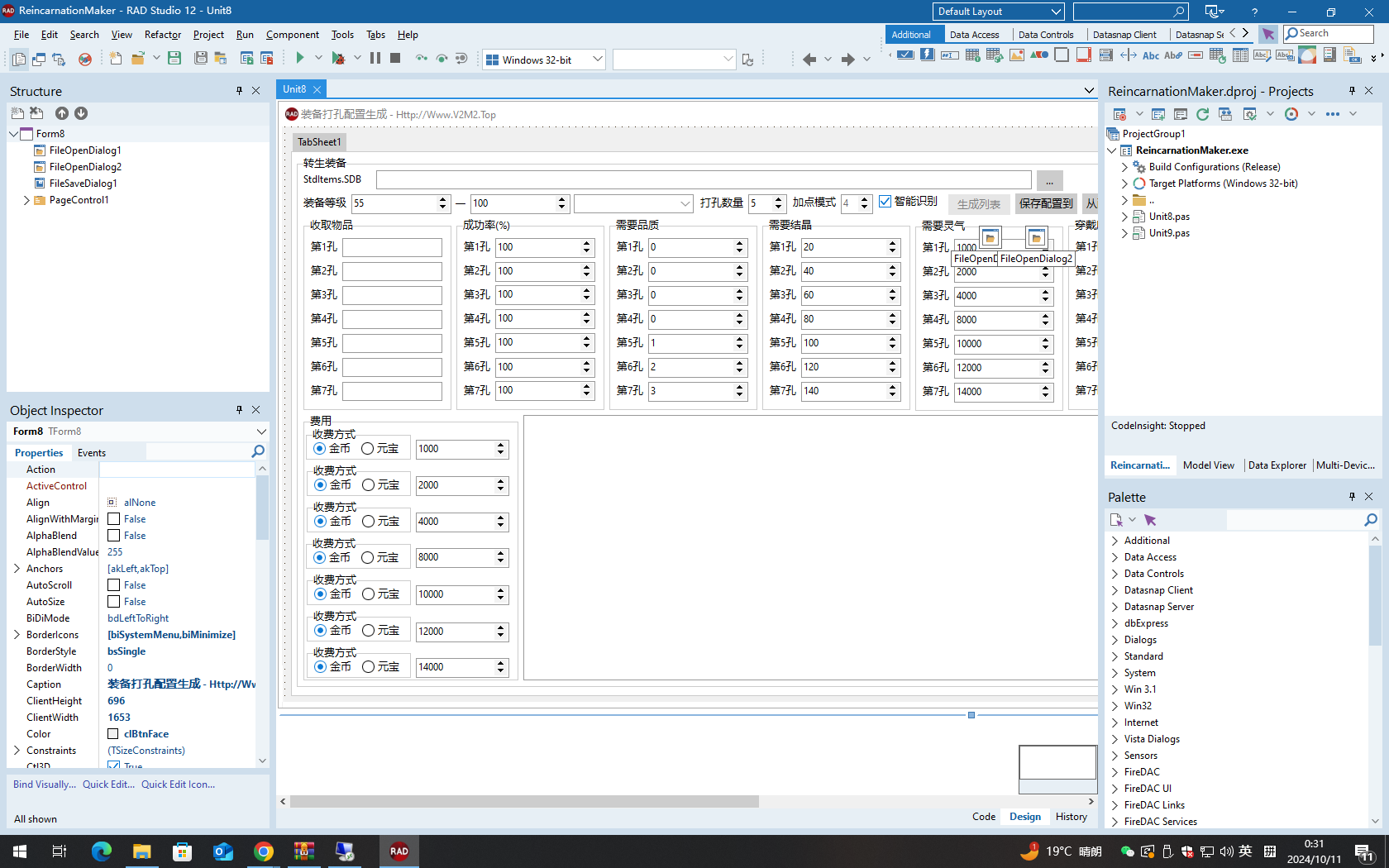Click the Save All toolbar icon

200,58
